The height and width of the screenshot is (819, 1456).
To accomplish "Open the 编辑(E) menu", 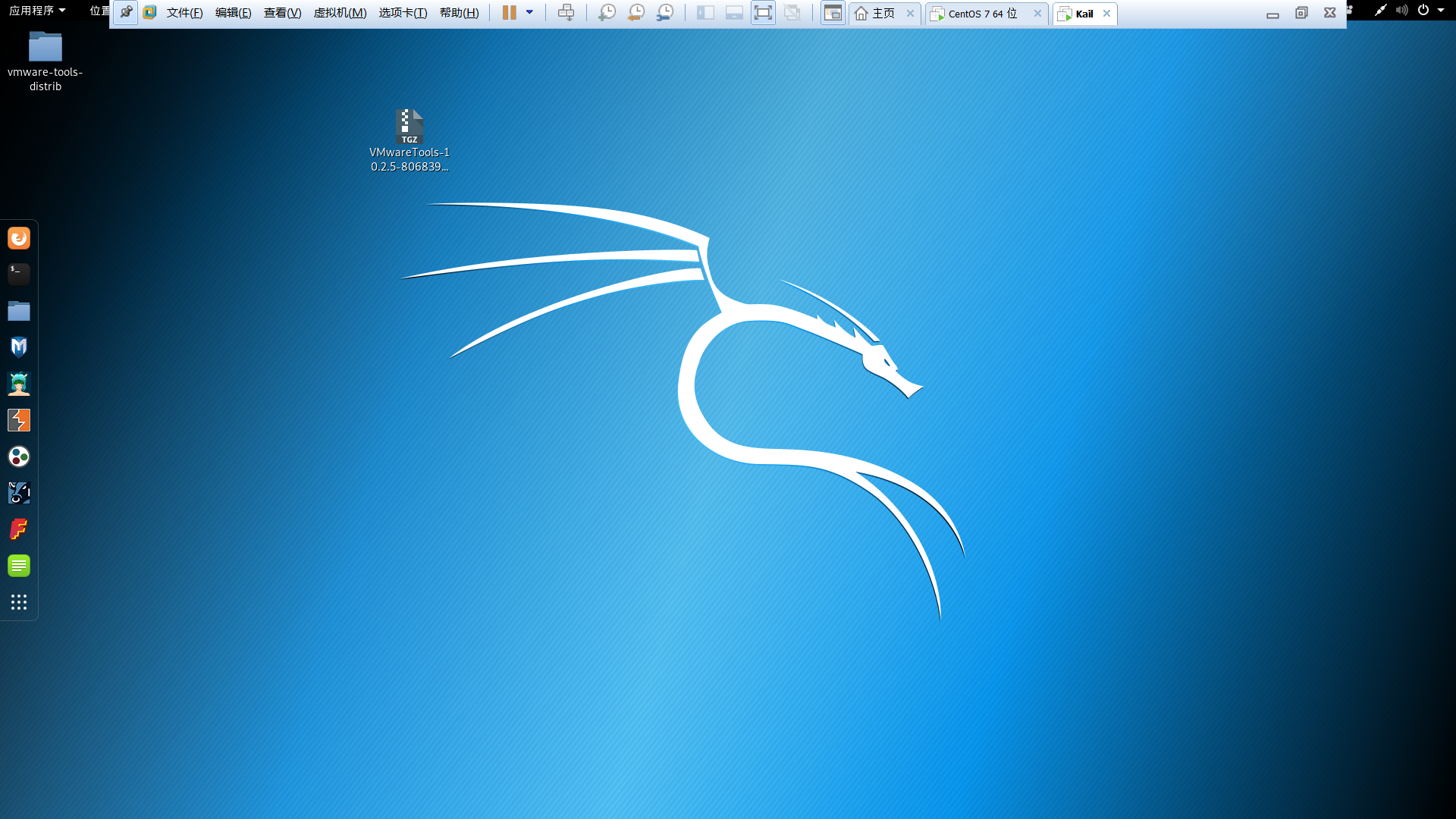I will click(x=233, y=13).
